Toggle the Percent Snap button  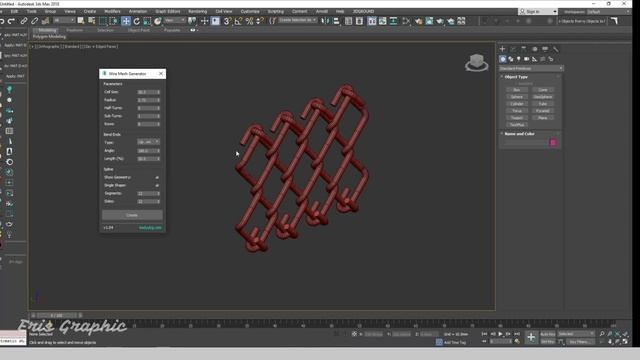coord(249,21)
